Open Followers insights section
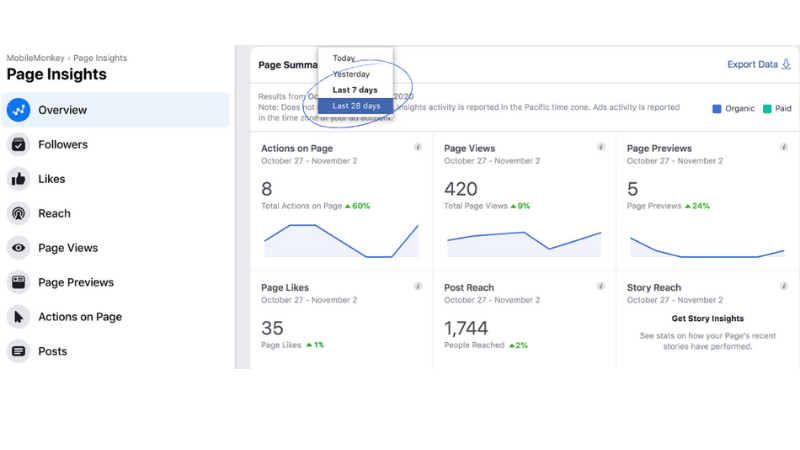The image size is (800, 450). point(115,144)
